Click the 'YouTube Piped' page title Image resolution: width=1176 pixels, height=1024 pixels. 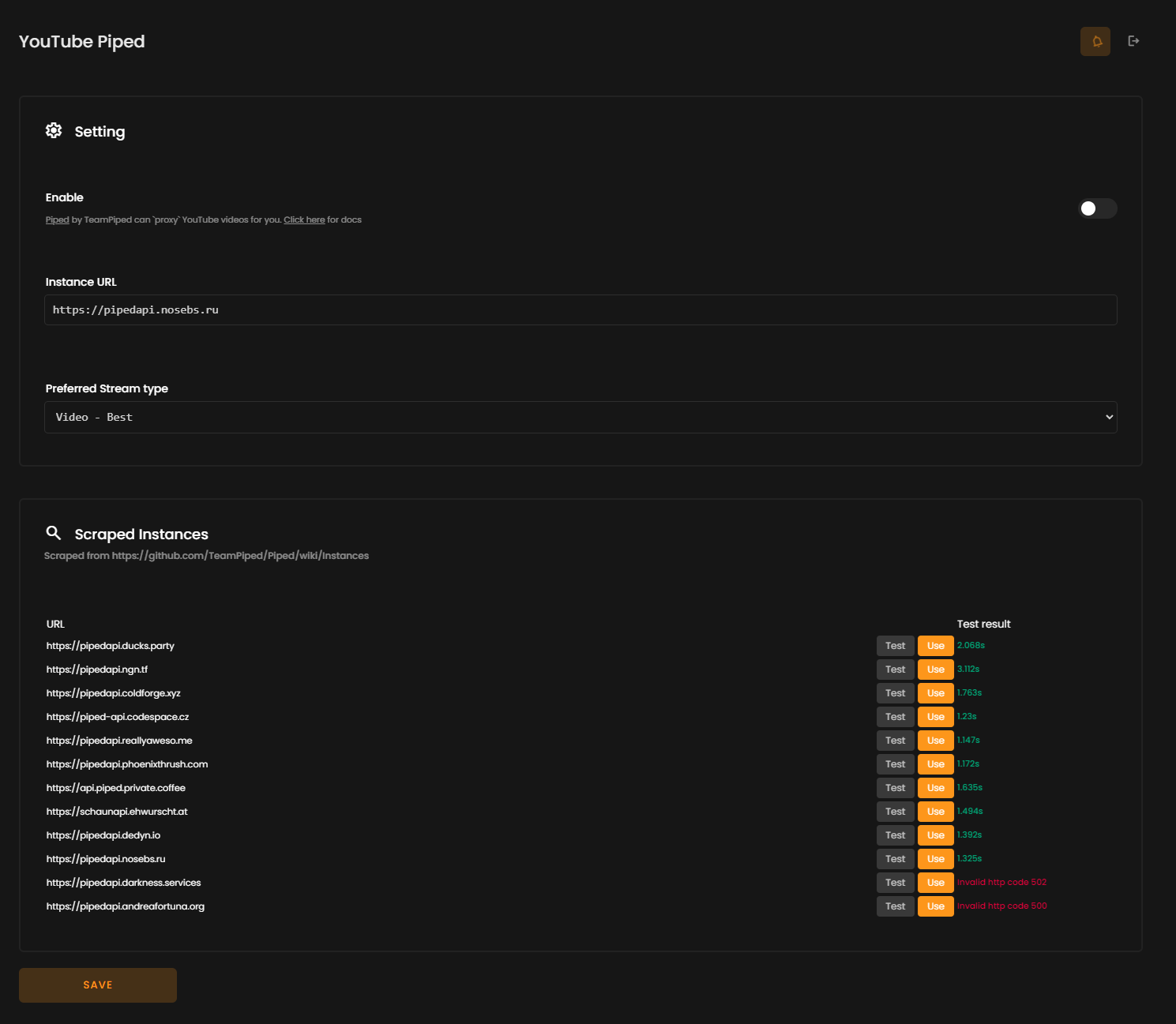click(82, 42)
